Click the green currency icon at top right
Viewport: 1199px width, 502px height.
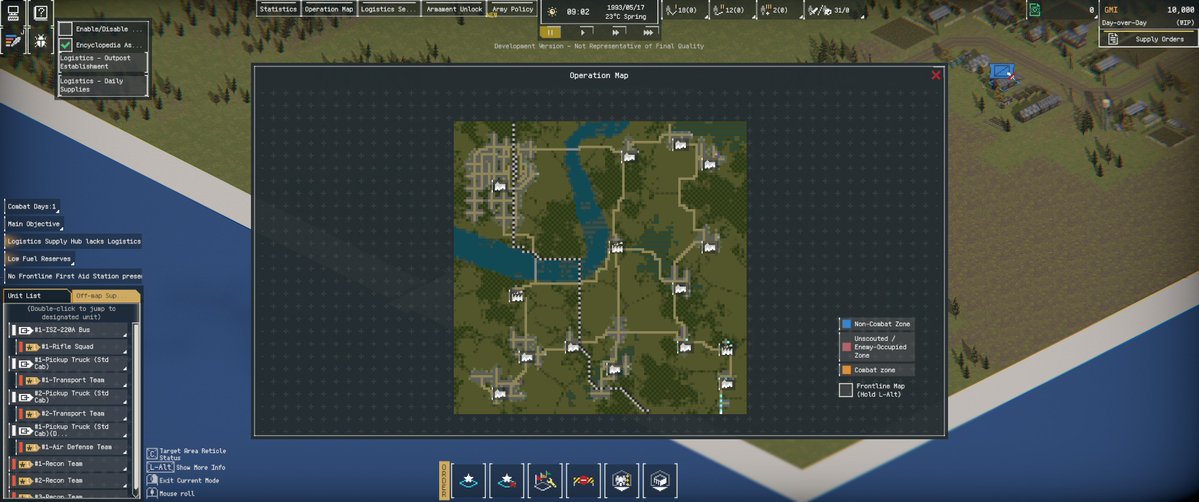pos(1035,10)
